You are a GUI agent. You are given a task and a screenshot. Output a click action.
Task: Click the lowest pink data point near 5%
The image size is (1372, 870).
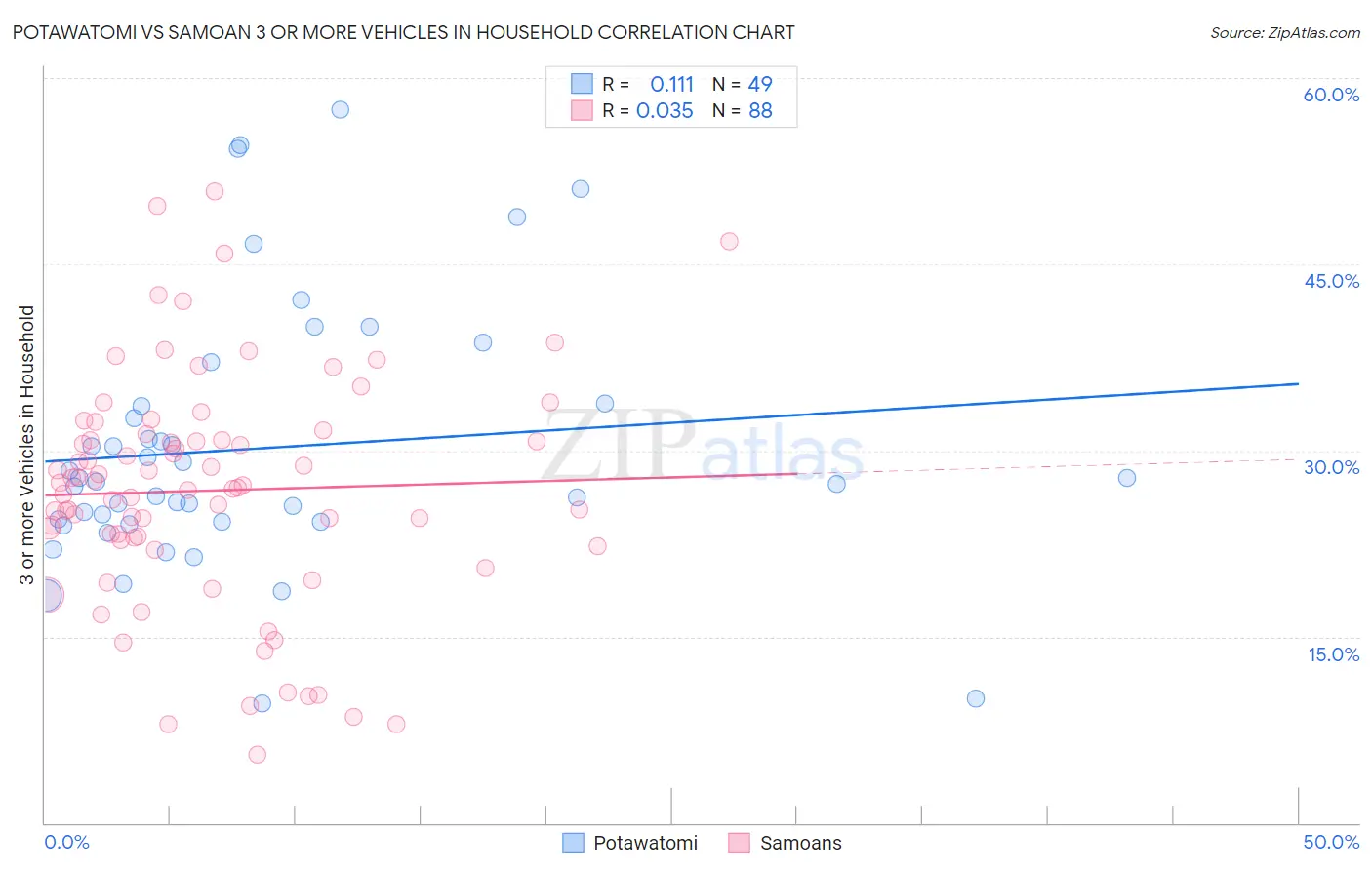click(x=257, y=754)
